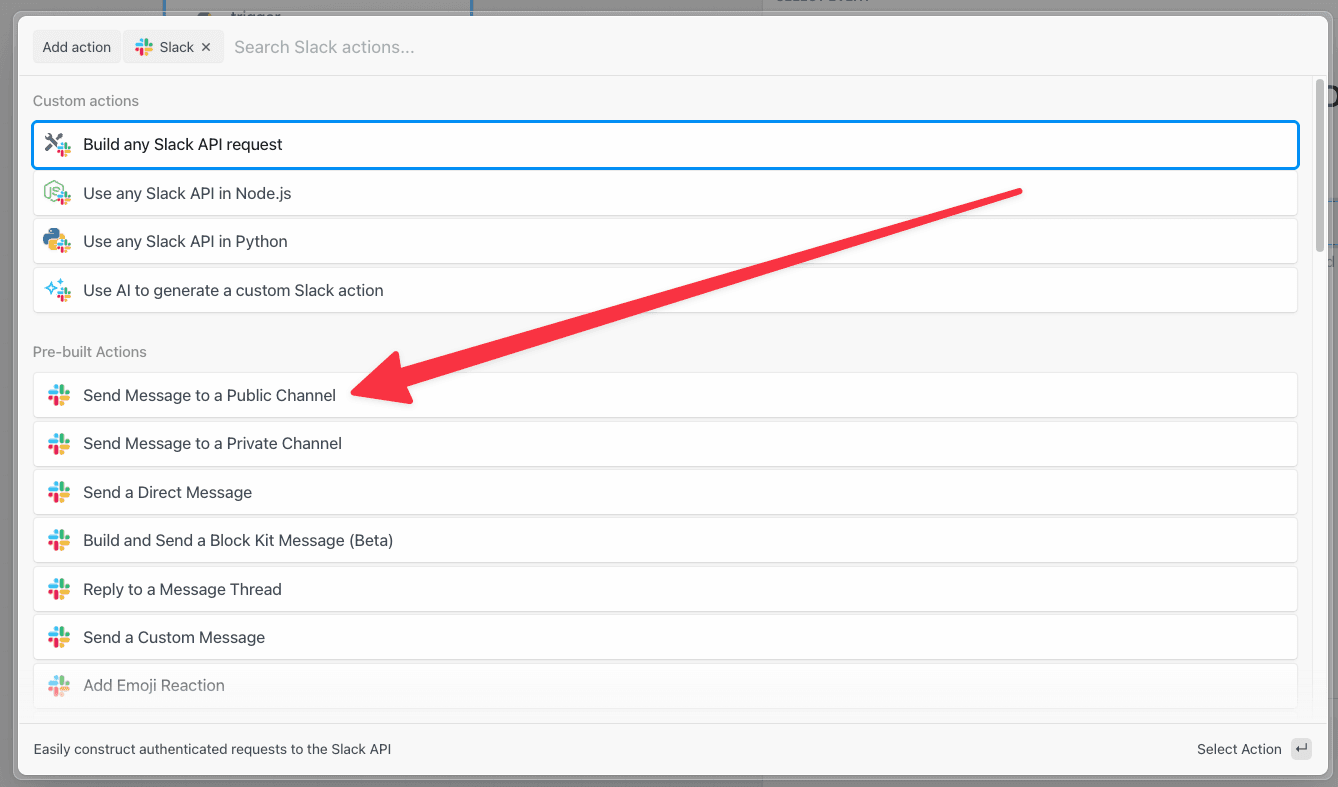This screenshot has height=787, width=1338.
Task: Click Slack icon beside Send Message to a Private Channel
Action: (59, 443)
